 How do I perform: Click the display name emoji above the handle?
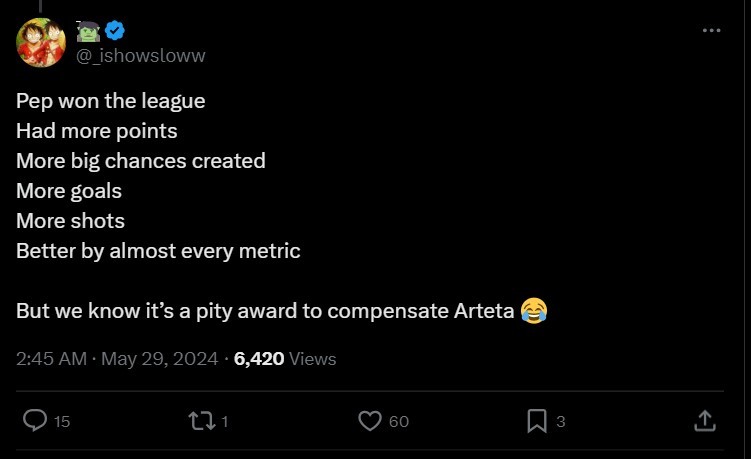coord(88,31)
